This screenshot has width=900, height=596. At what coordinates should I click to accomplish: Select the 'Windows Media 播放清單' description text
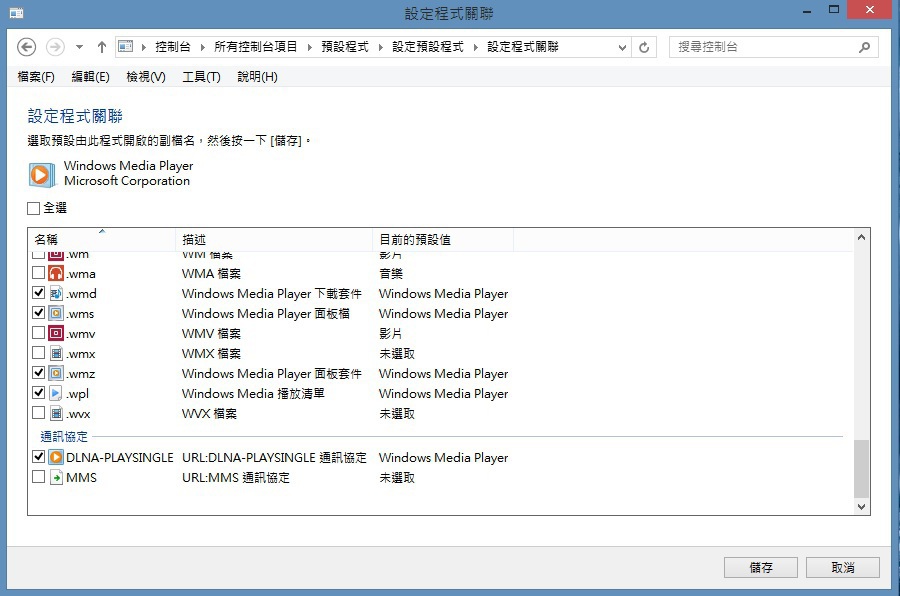(x=253, y=393)
